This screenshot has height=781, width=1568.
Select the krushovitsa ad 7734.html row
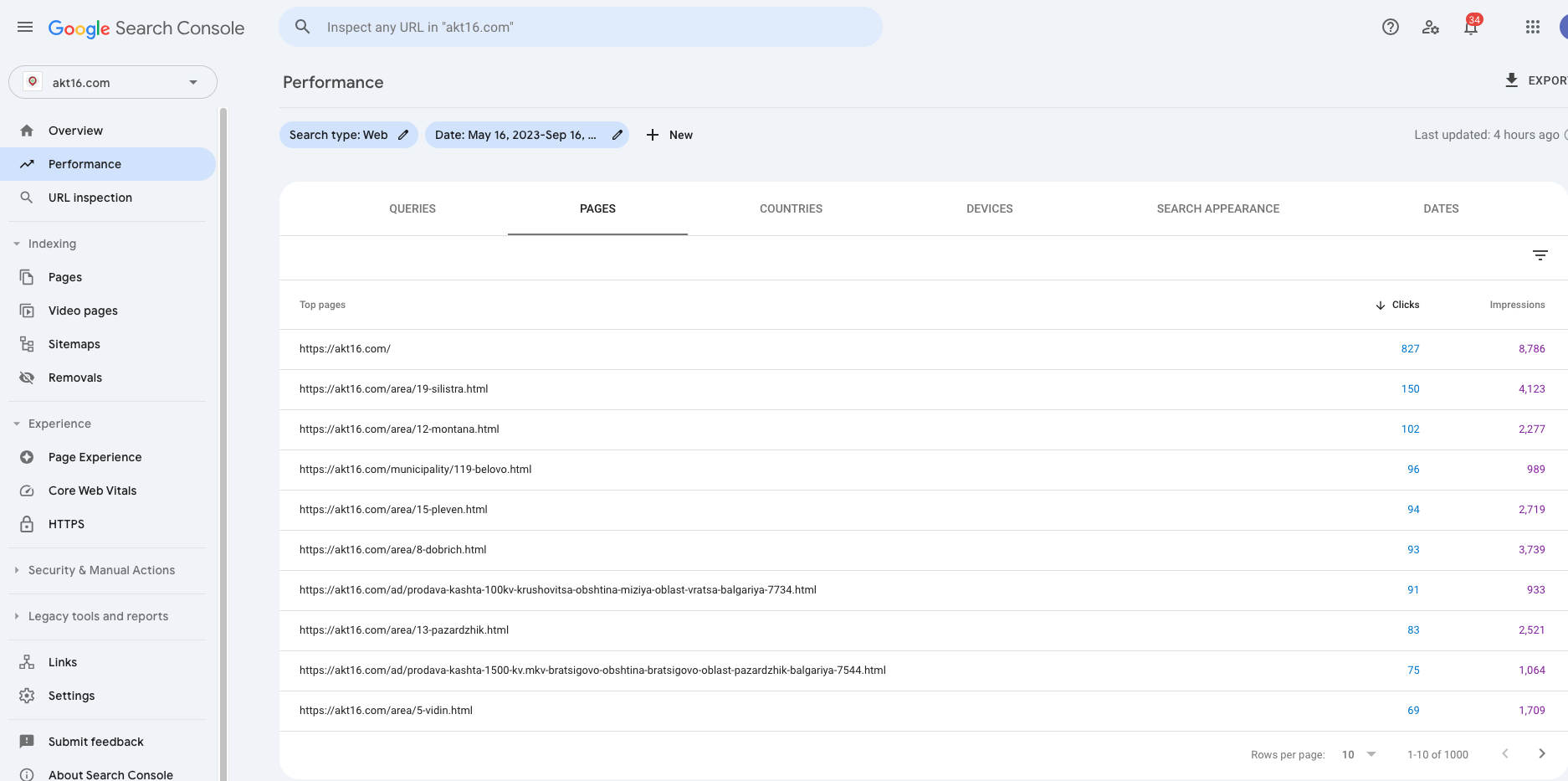[924, 590]
